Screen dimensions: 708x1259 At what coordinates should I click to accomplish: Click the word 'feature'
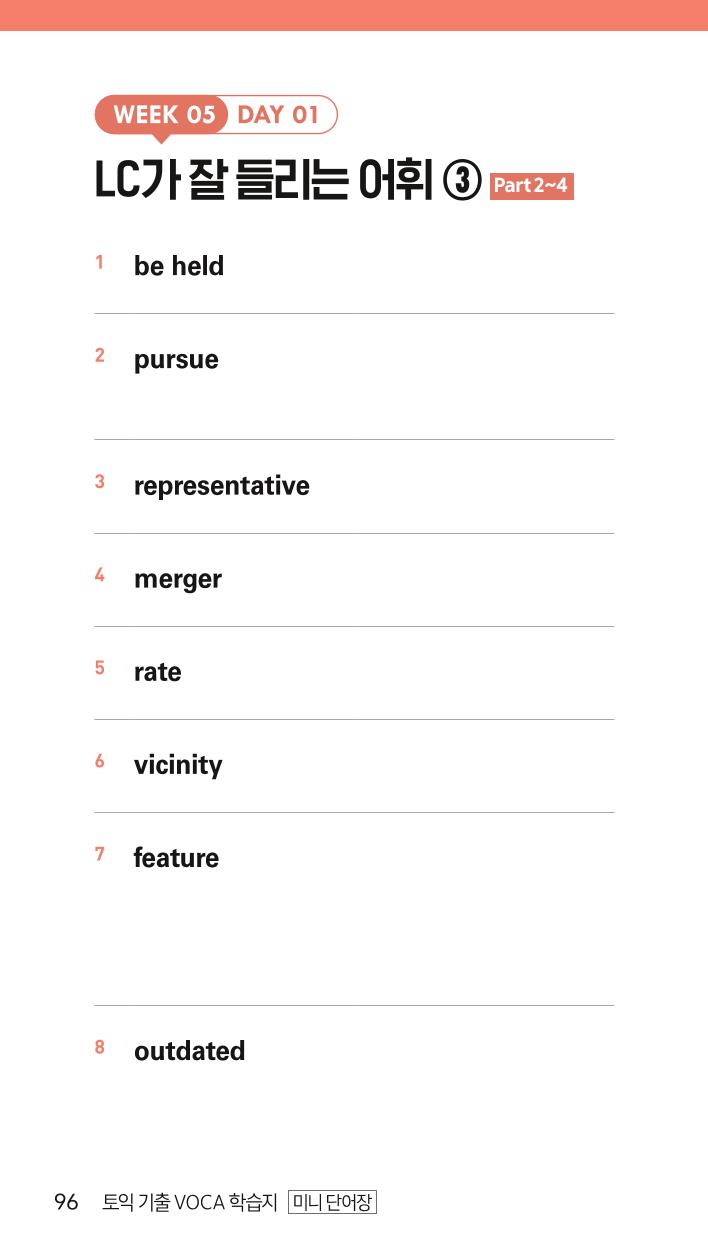click(x=176, y=858)
